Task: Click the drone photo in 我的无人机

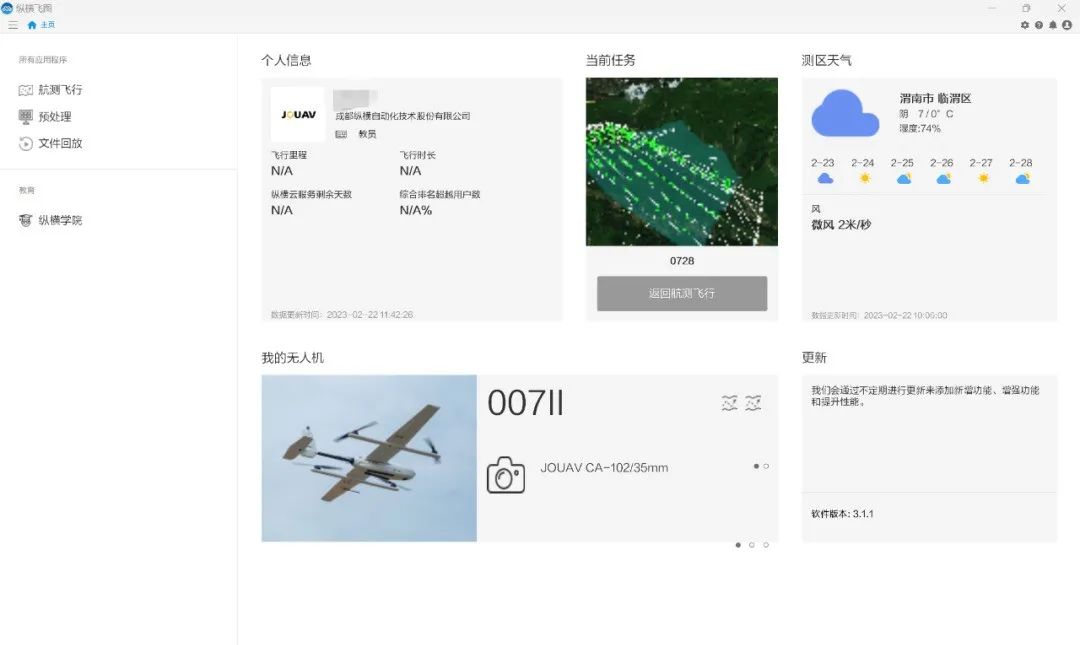Action: (x=369, y=458)
